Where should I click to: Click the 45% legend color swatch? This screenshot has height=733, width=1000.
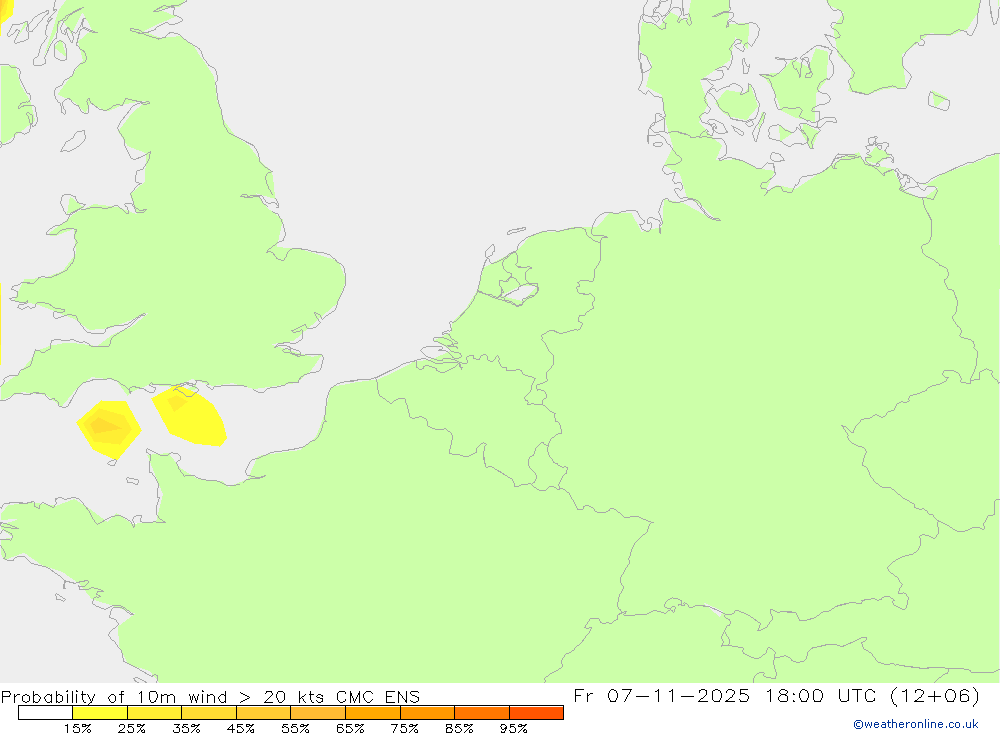pyautogui.click(x=263, y=712)
